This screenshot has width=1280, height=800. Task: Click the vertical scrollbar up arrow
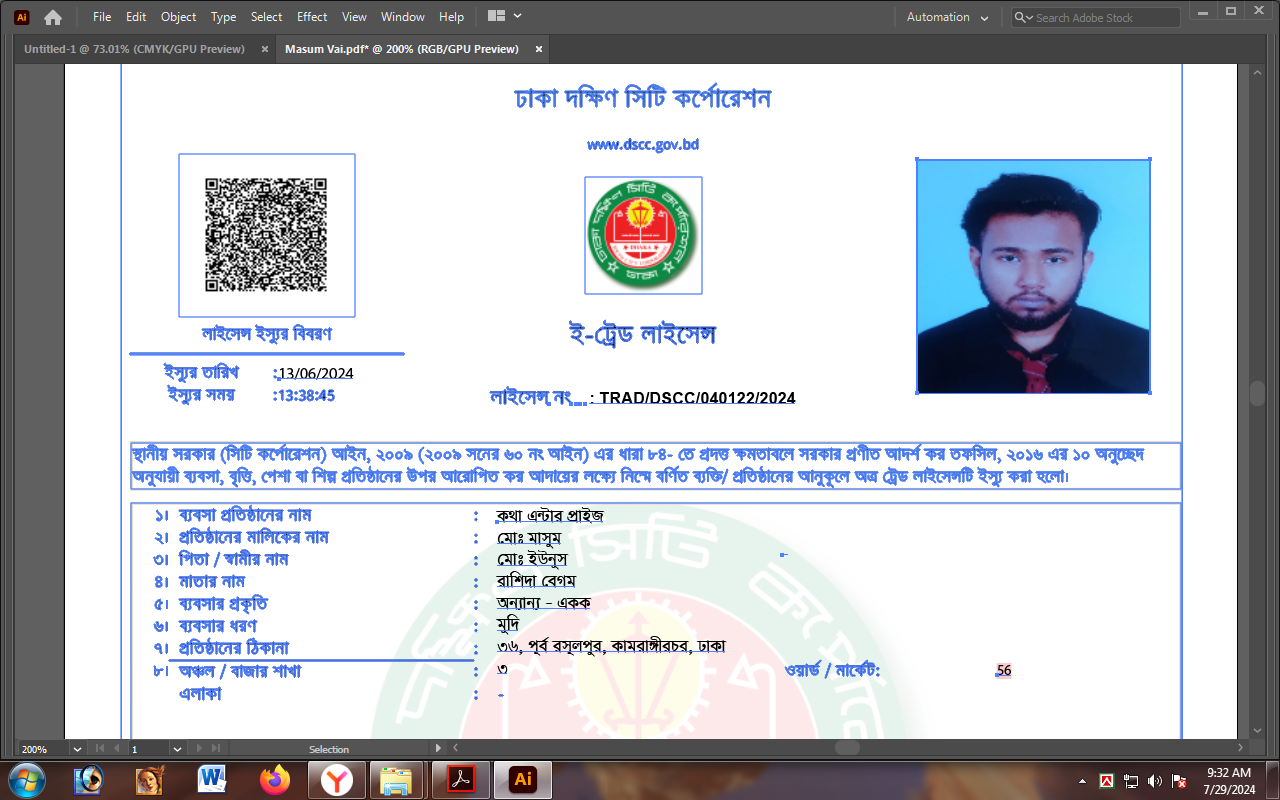1258,72
